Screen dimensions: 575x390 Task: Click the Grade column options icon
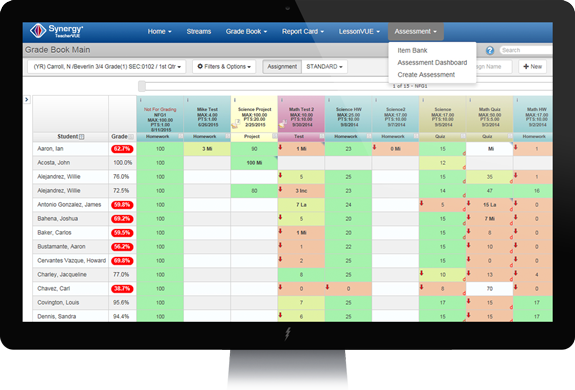click(x=131, y=137)
